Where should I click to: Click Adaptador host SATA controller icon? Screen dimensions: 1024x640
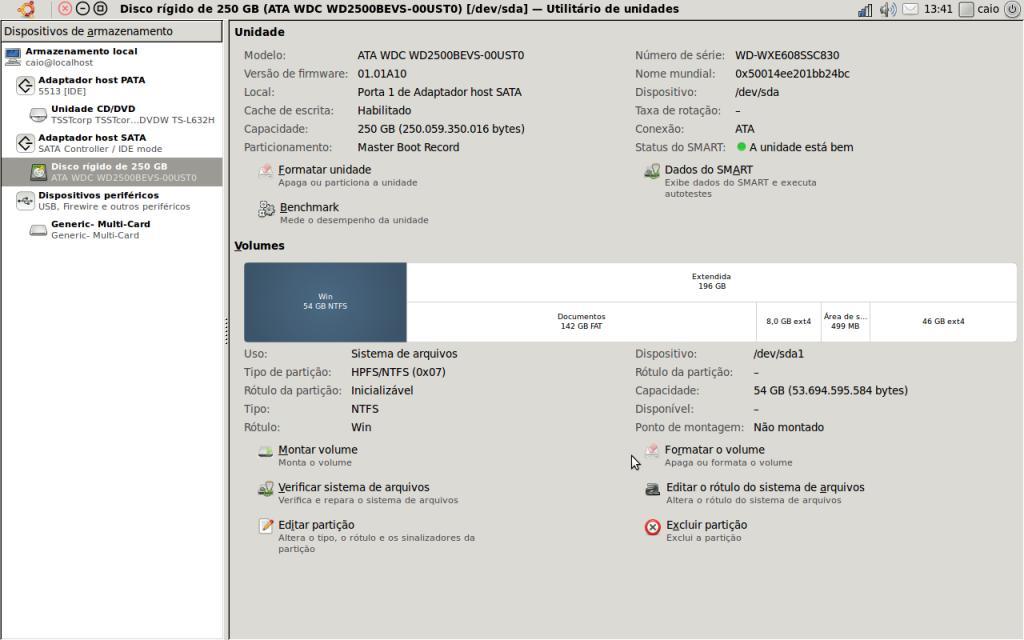pos(25,143)
